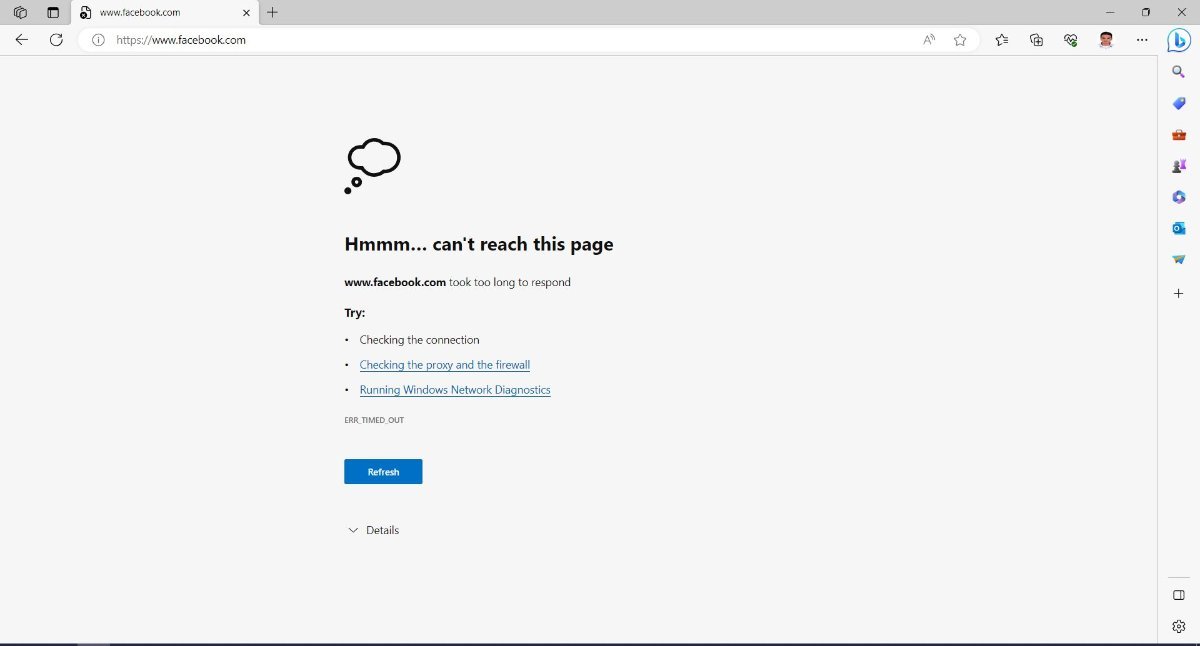This screenshot has width=1200, height=646.
Task: Click the Checking the connection text
Action: pos(420,340)
